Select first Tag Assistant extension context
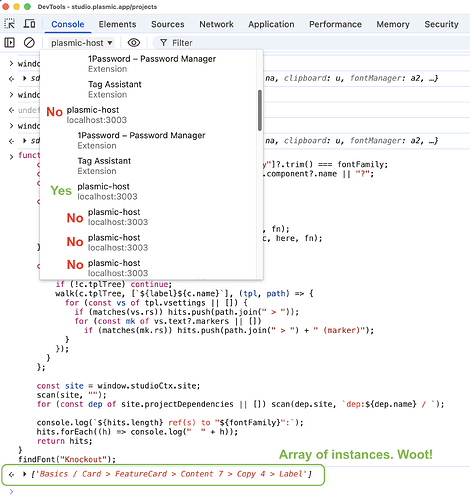470x500 pixels. (115, 89)
